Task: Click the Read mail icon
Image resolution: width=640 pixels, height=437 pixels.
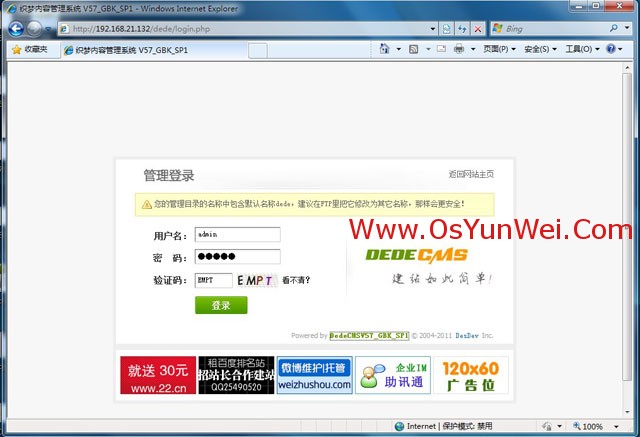Action: [441, 49]
